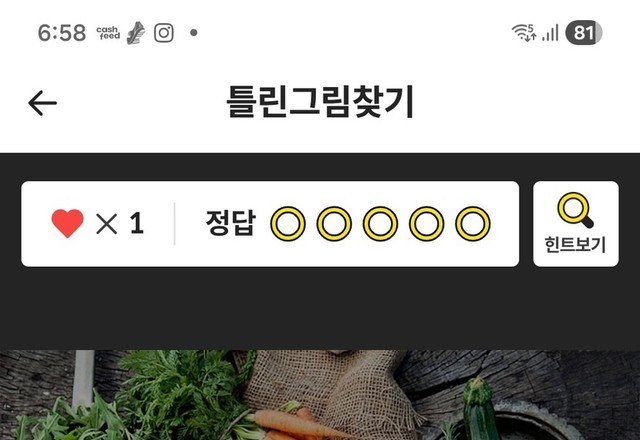Viewport: 640px width, 440px height.
Task: Tap the cash feed status bar icon
Action: tap(108, 33)
